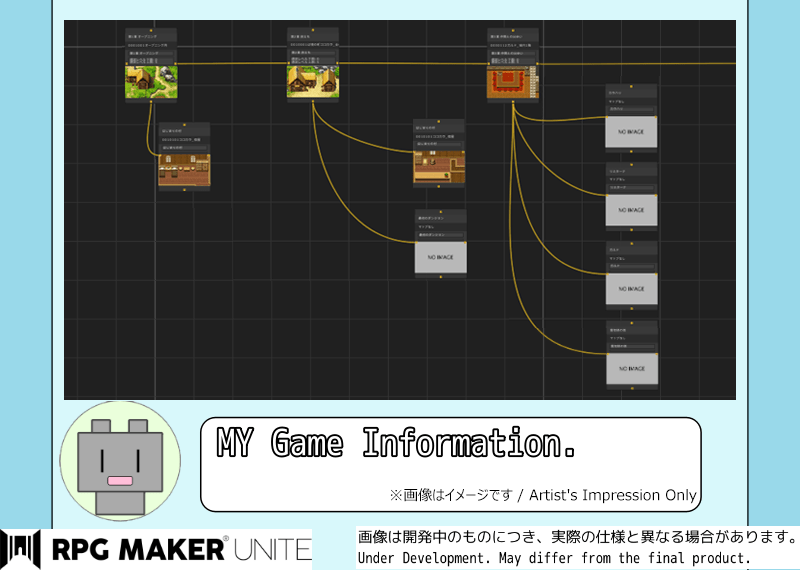Click the MY Game Information text box

coord(450,464)
